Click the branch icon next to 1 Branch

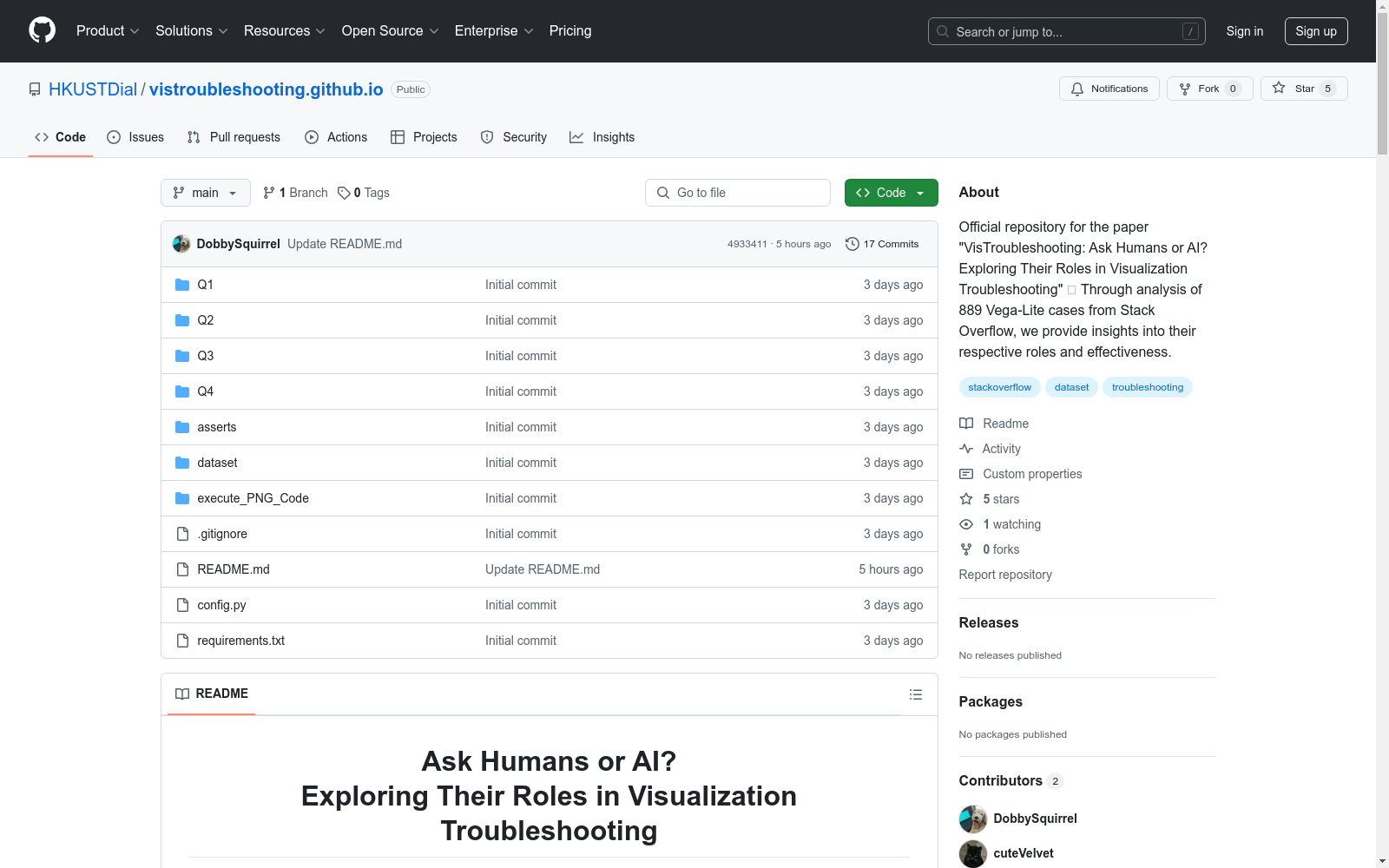tap(269, 193)
